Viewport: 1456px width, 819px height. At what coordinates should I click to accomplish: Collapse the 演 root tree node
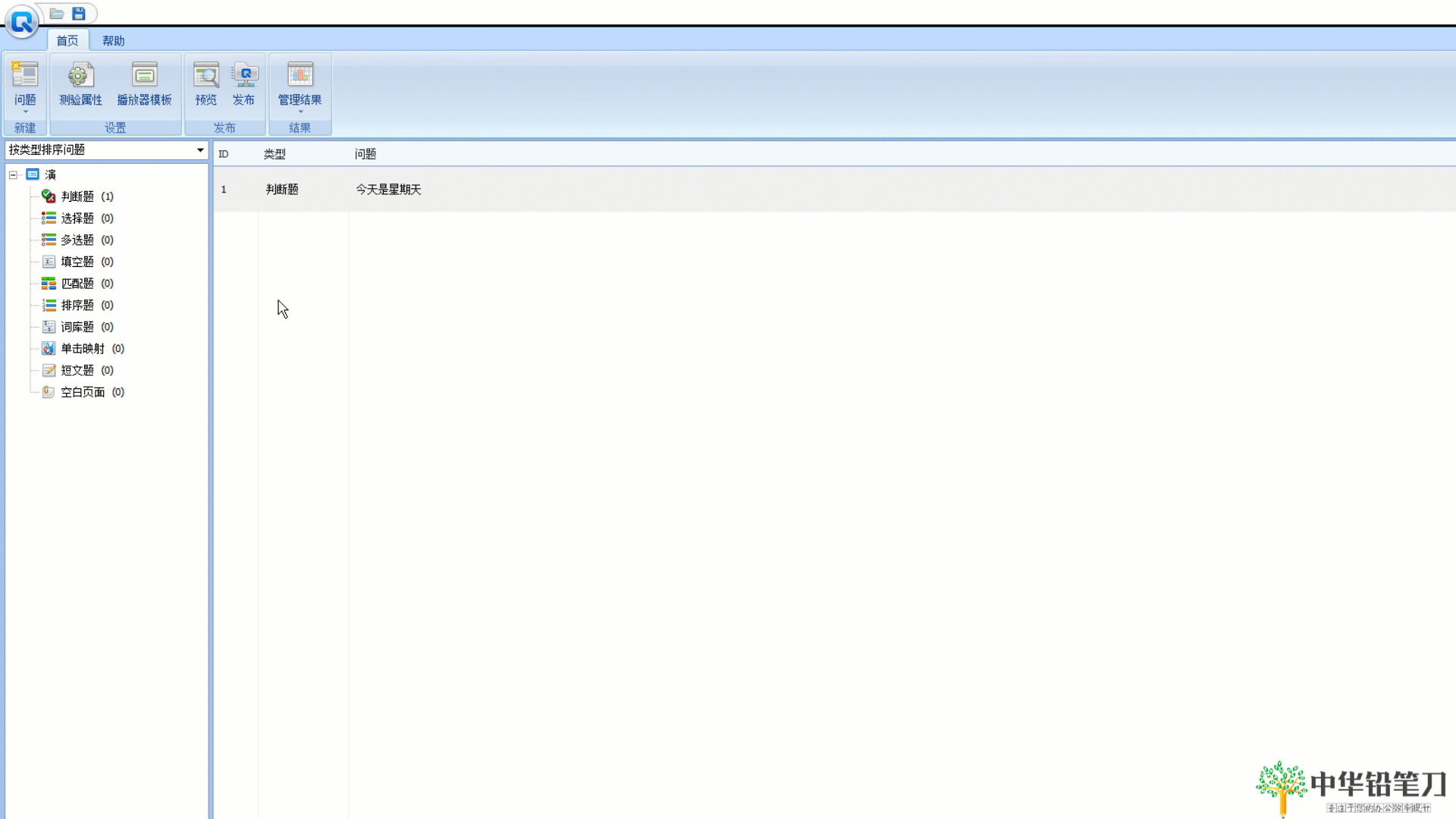(13, 175)
